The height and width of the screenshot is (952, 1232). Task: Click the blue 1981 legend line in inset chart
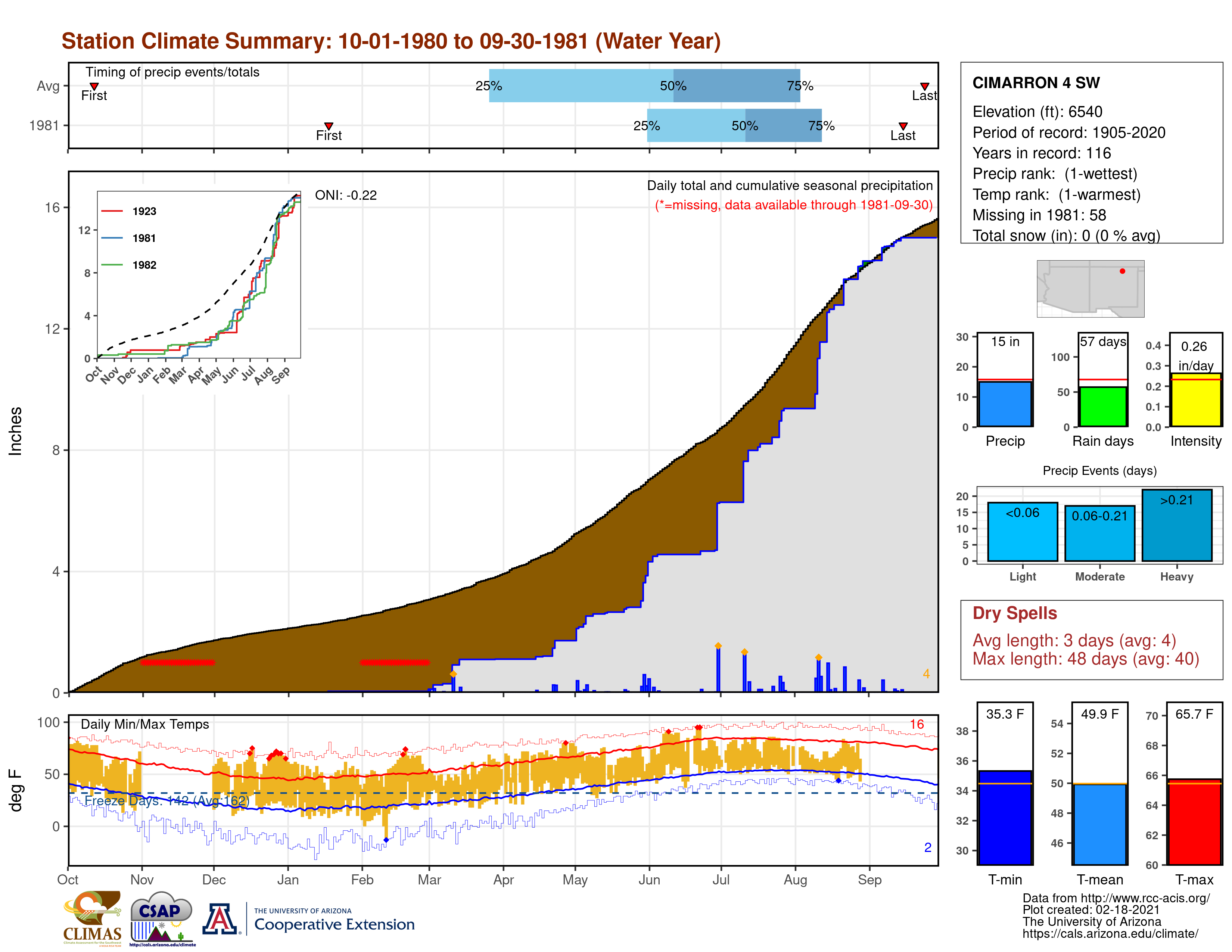point(112,238)
